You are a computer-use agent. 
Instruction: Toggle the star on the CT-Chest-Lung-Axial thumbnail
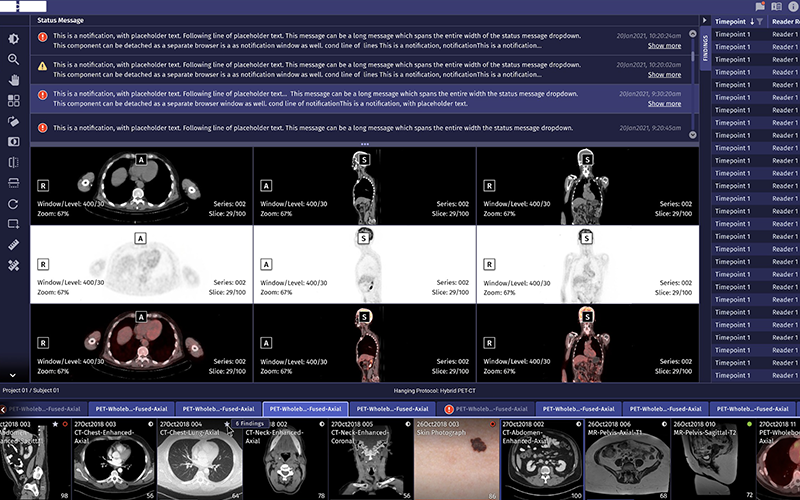227,424
